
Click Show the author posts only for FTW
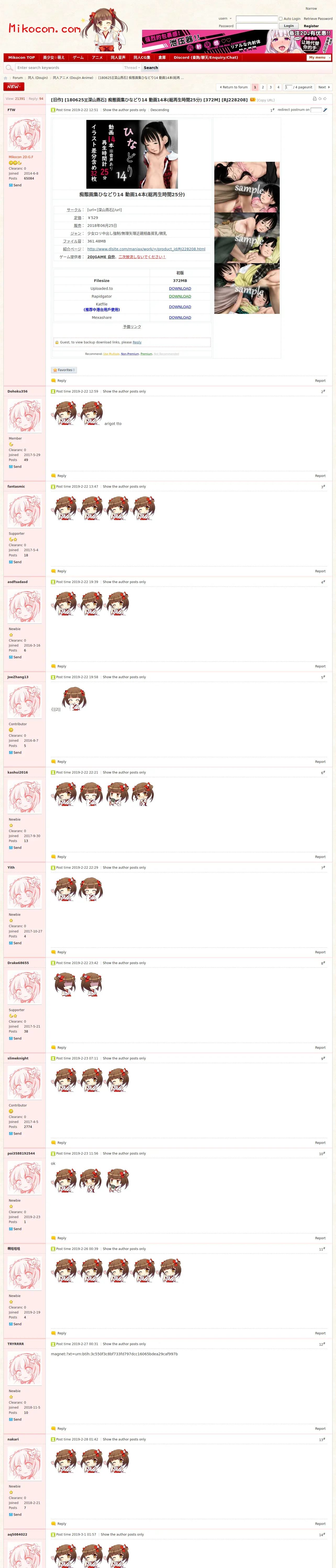coord(124,110)
